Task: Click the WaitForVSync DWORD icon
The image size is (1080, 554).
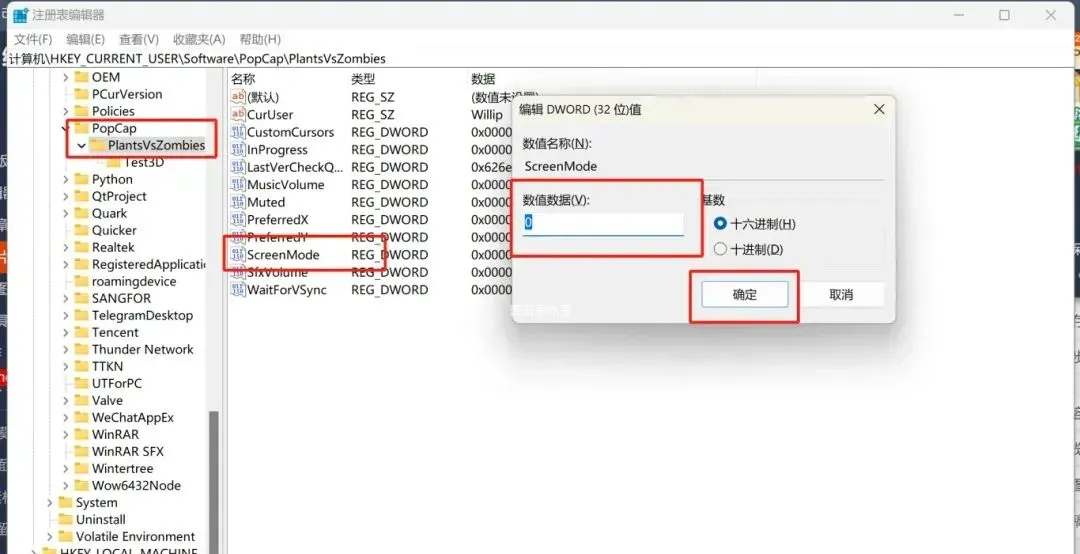Action: [238, 290]
